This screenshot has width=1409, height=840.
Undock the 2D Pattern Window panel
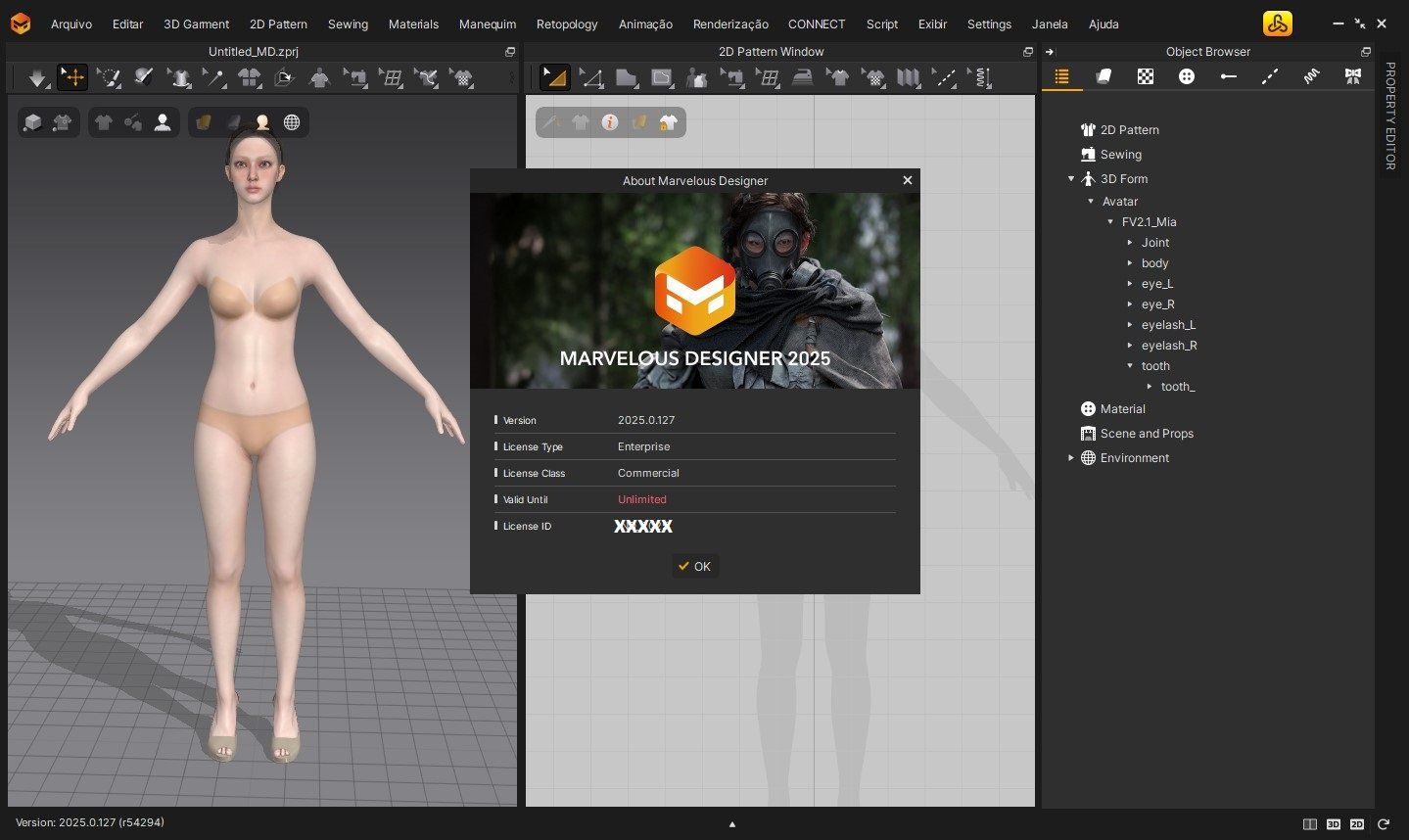1027,52
